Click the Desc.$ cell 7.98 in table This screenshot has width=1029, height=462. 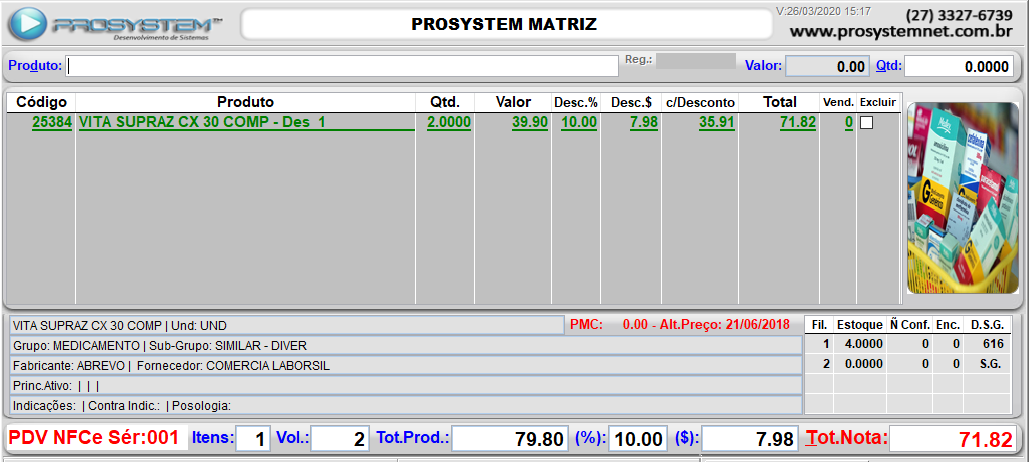[x=644, y=122]
